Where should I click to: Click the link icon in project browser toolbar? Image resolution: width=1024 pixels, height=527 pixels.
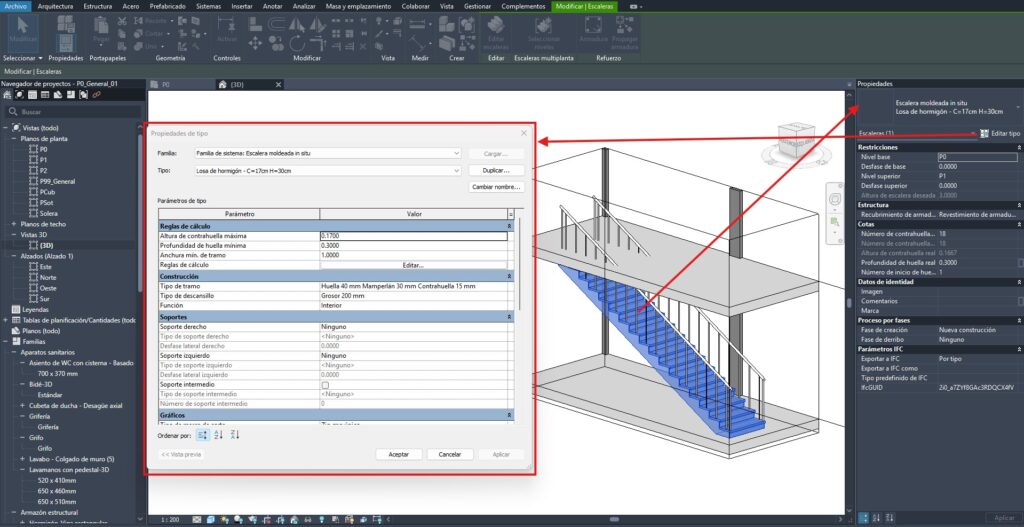tap(95, 96)
